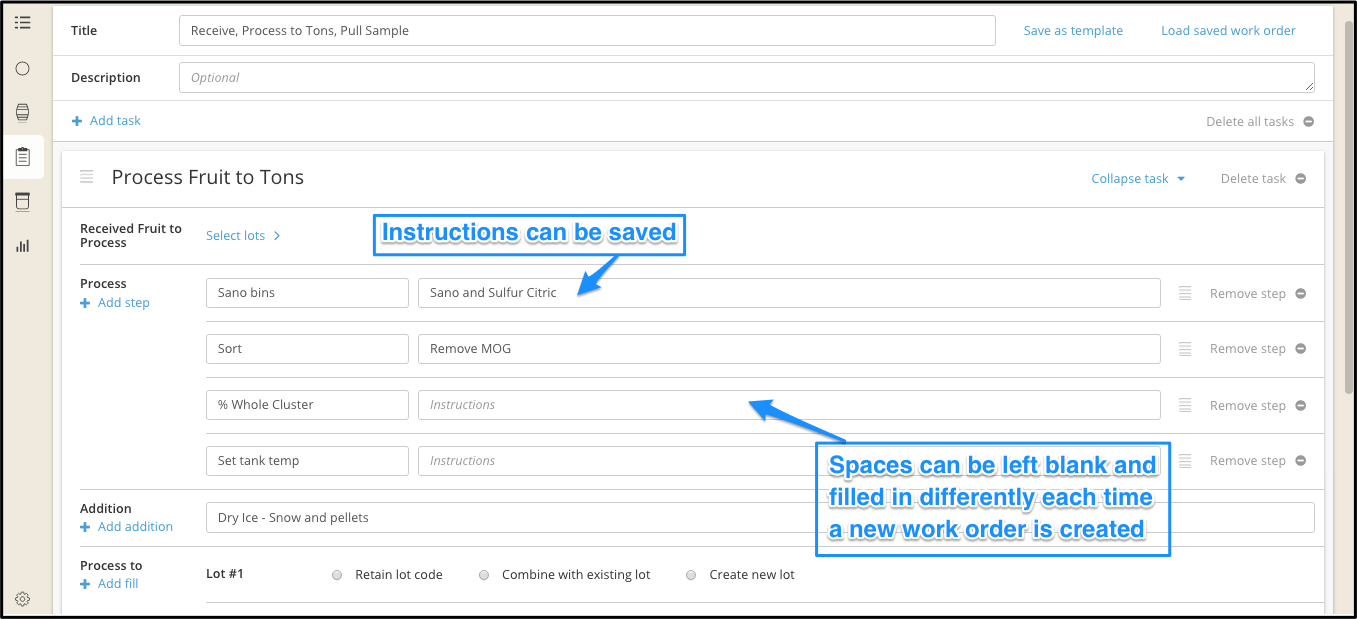Click the Set tank temp name field

click(307, 461)
